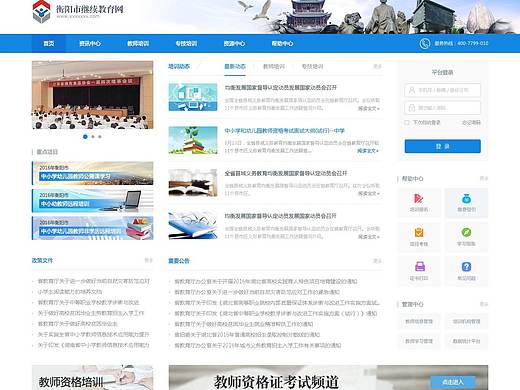Click news thumbnail with glasses on notebook
The width and height of the screenshot is (520, 390).
coord(193,226)
